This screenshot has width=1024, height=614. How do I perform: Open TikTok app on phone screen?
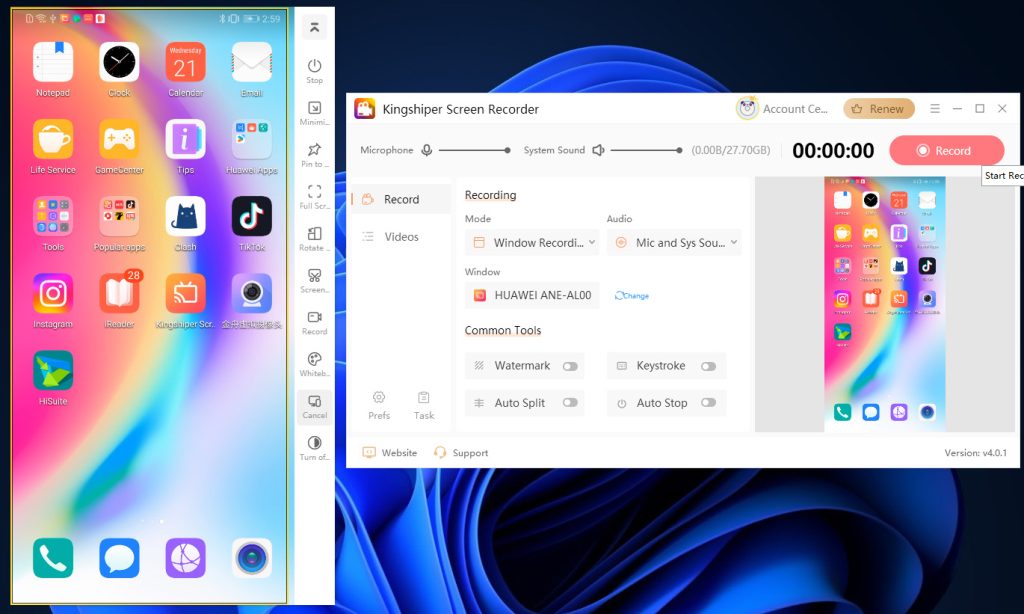coord(251,217)
